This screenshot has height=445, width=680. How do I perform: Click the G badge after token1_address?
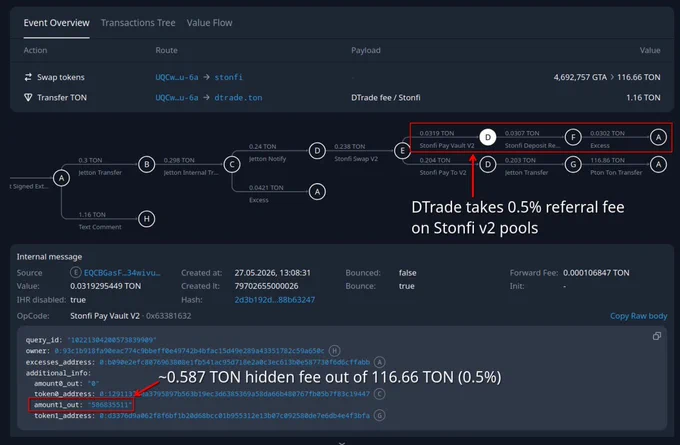point(379,416)
